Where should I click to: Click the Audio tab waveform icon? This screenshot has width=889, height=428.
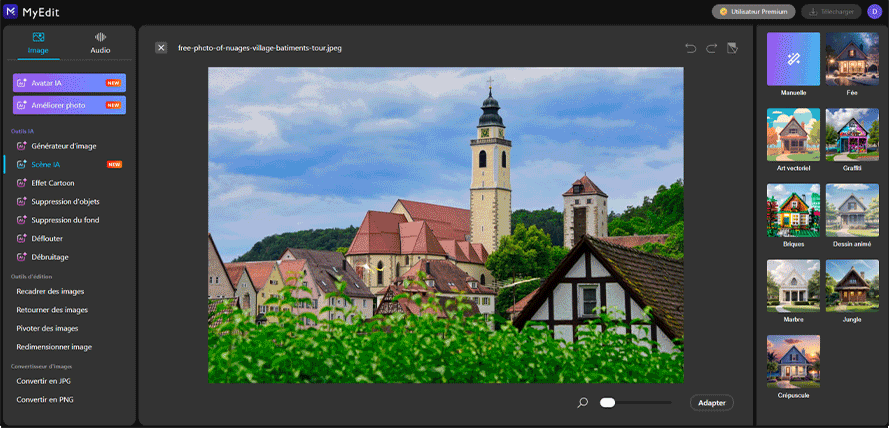pos(100,37)
